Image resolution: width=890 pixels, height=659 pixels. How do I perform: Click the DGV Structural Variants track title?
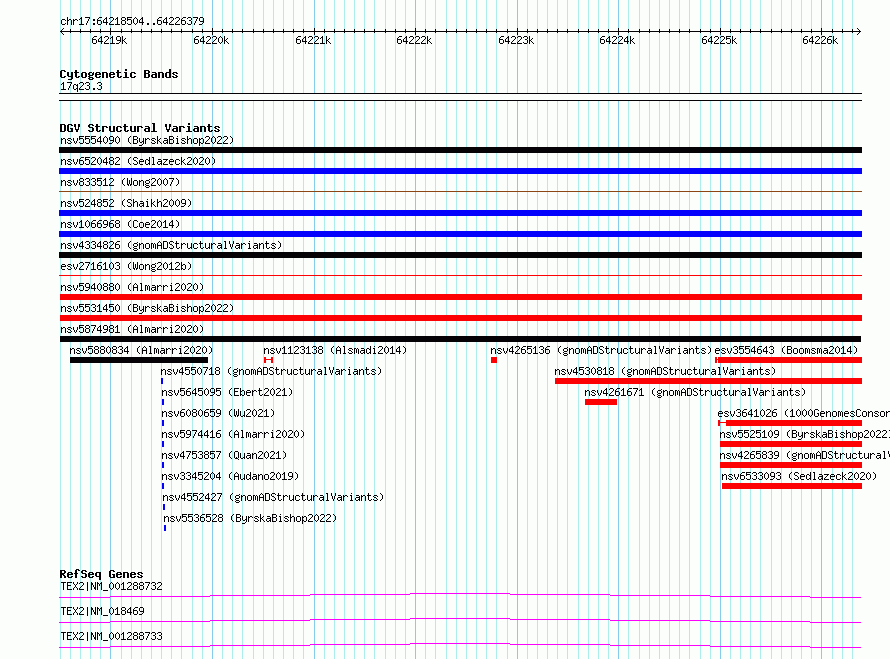tap(140, 128)
